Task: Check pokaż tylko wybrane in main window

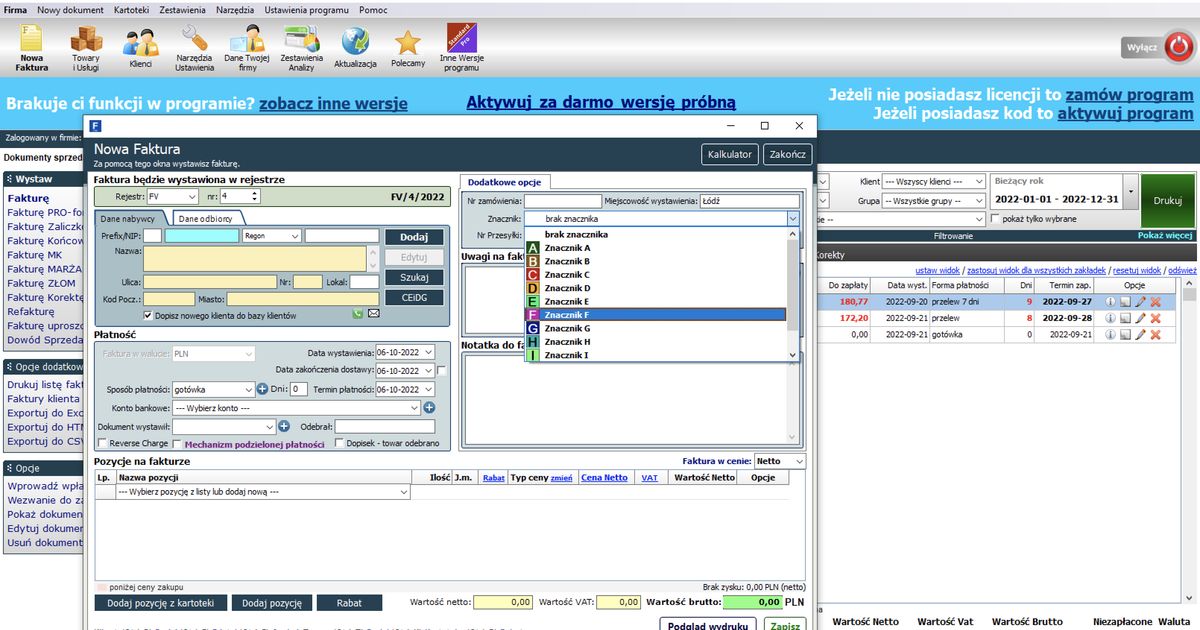Action: (x=993, y=219)
